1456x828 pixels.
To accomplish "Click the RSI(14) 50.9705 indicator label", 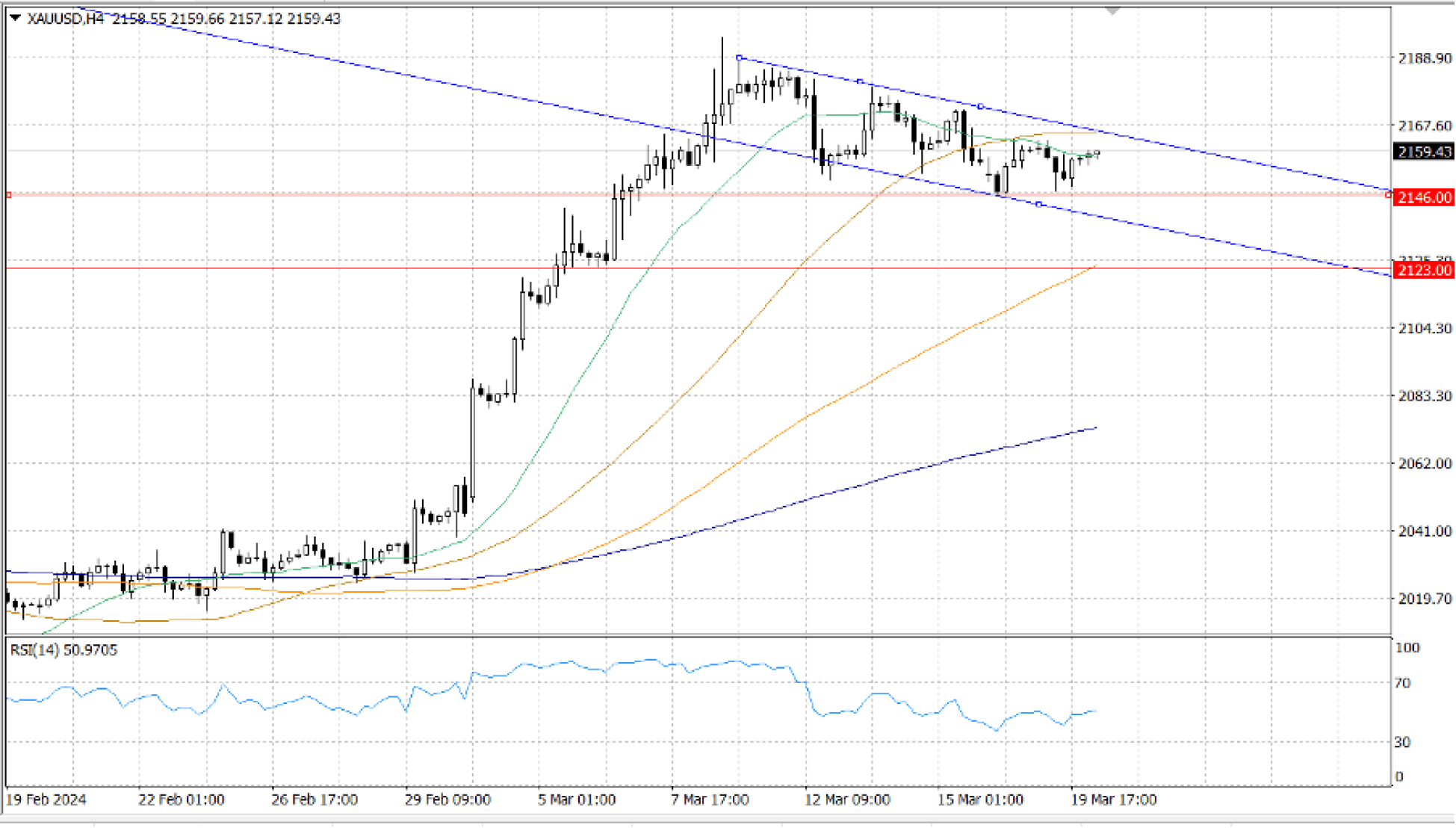I will [x=63, y=650].
